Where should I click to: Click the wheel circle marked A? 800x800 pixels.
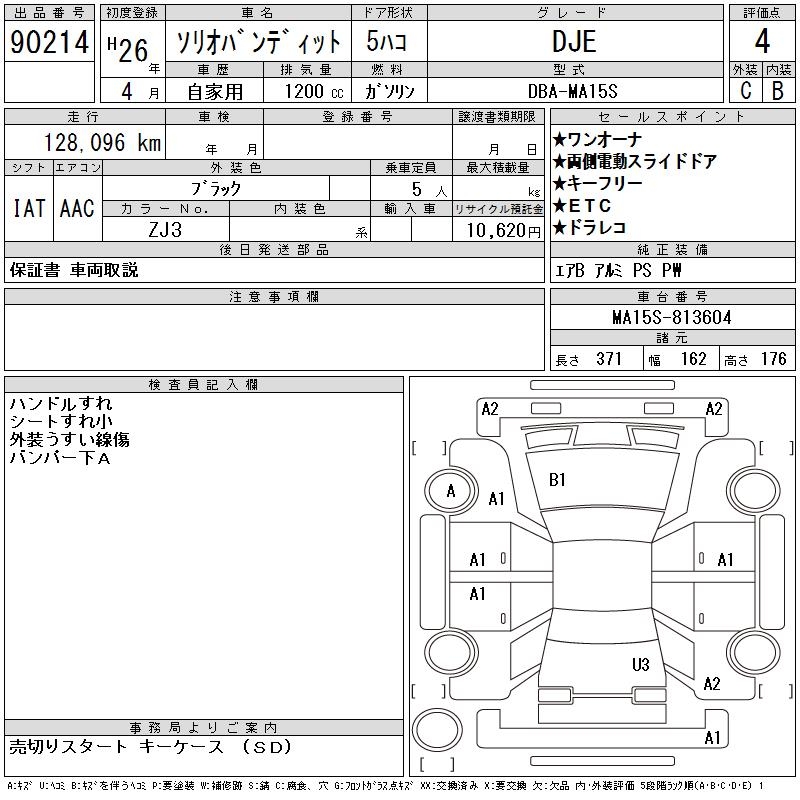tap(451, 491)
